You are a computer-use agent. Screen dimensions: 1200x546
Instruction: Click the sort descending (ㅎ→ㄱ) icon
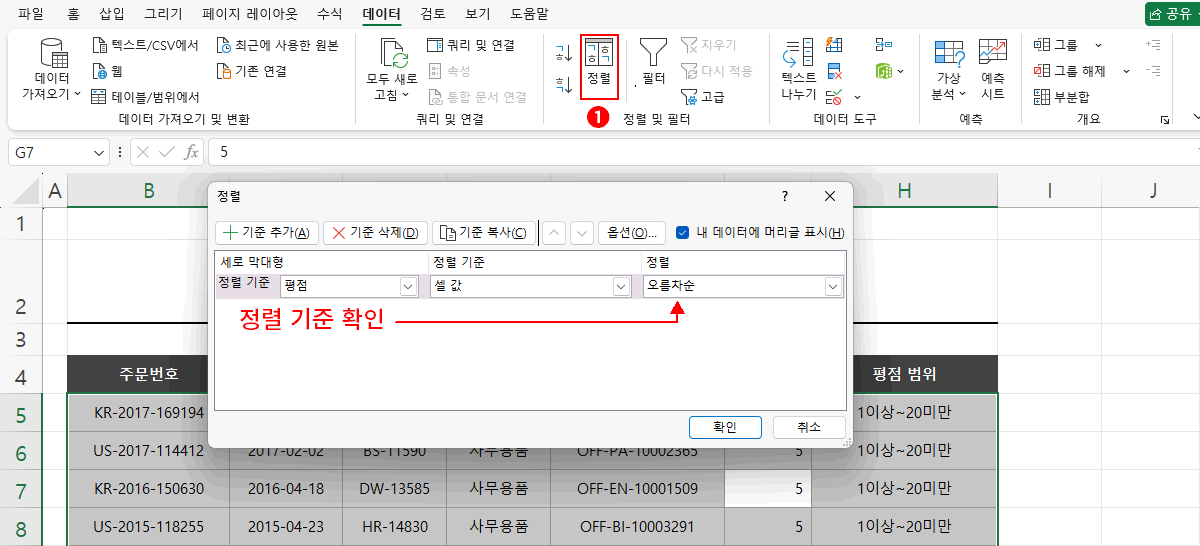564,84
